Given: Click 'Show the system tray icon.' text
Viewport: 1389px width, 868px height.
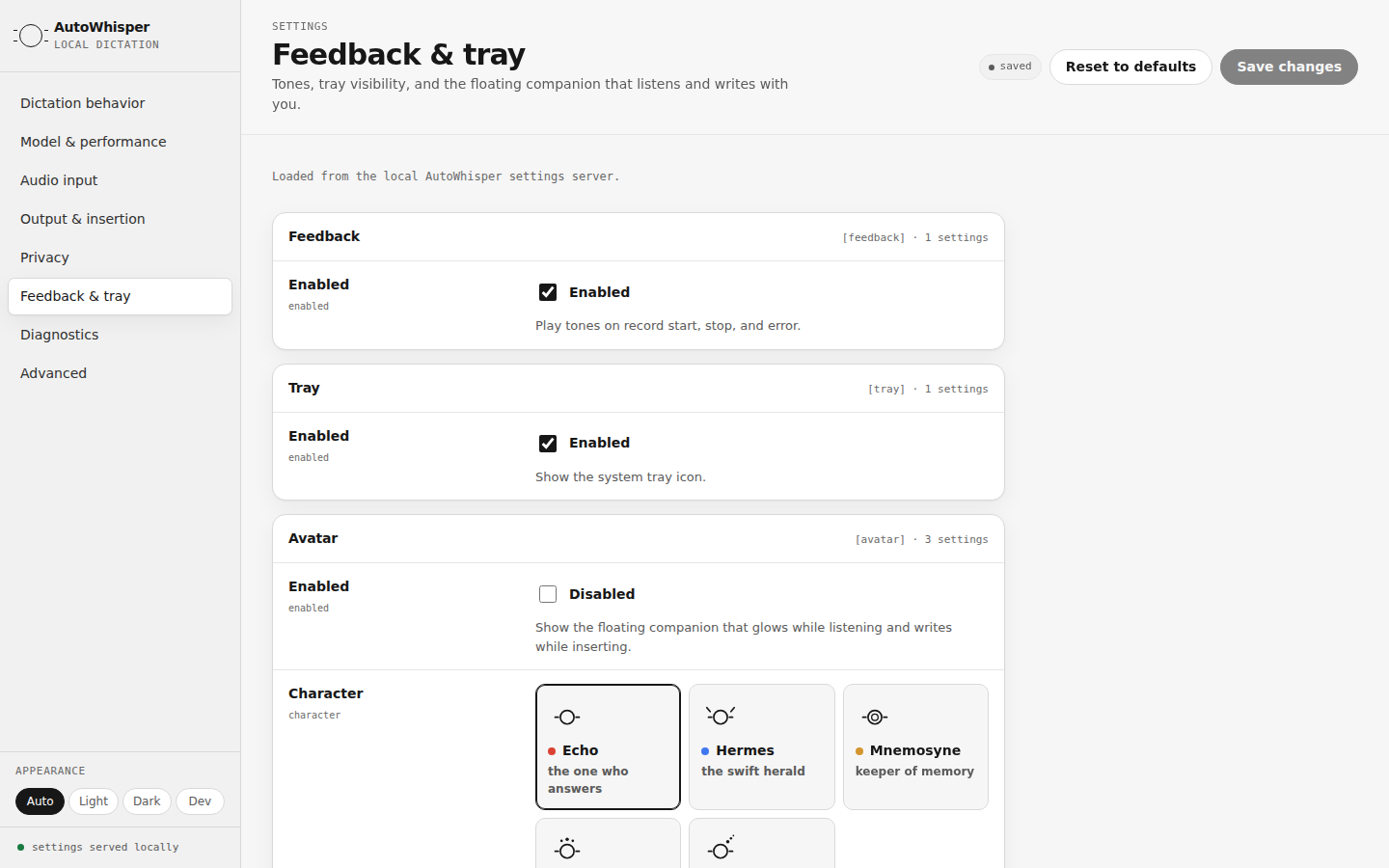Looking at the screenshot, I should [x=620, y=477].
